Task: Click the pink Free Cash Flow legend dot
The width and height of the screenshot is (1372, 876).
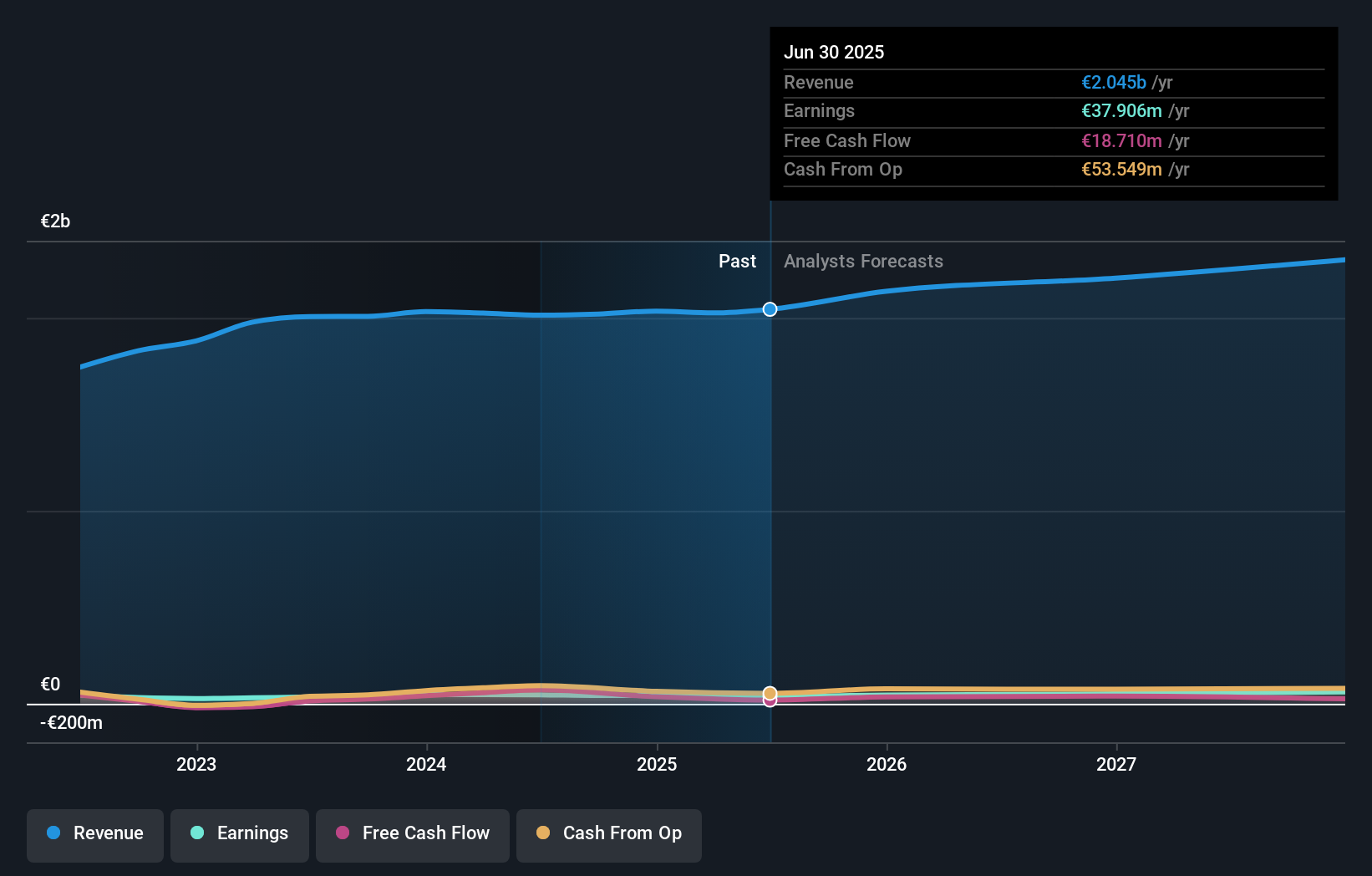Action: click(343, 833)
